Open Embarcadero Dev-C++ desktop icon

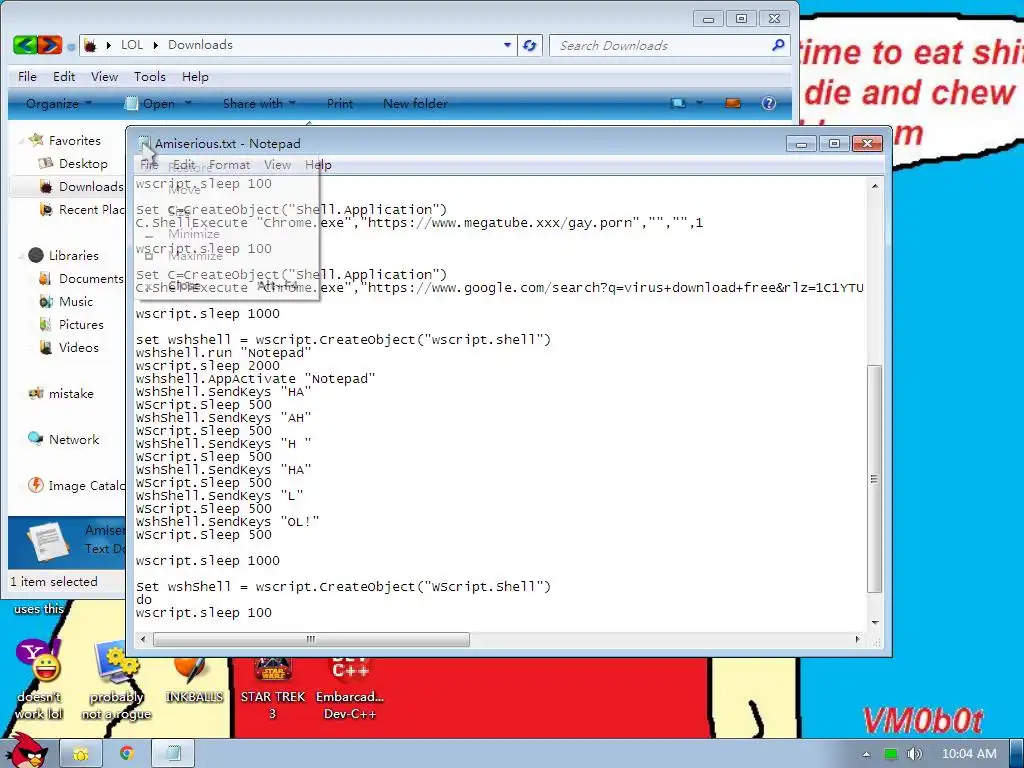pyautogui.click(x=350, y=688)
